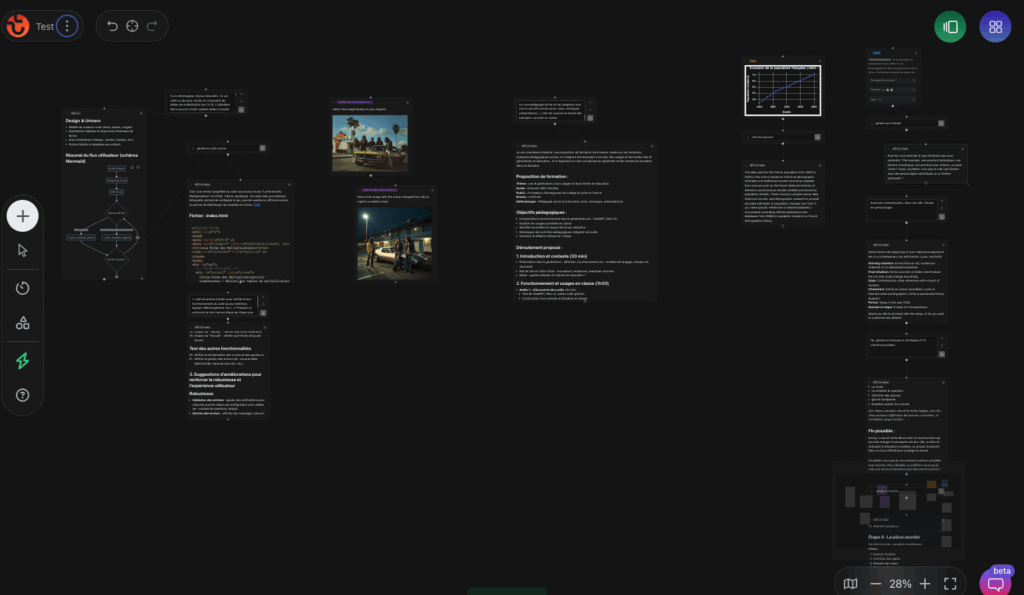
Task: Toggle fullscreen with the fit-screen icon
Action: tap(951, 583)
